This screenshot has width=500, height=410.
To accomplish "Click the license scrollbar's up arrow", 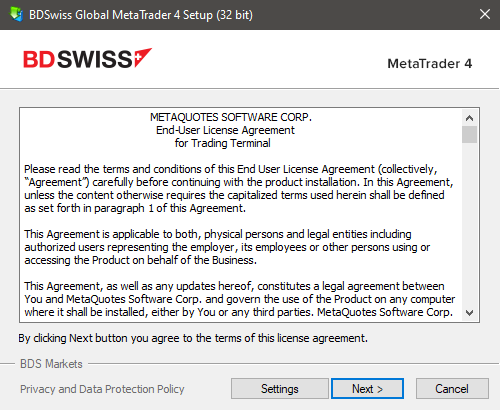I will tap(469, 118).
